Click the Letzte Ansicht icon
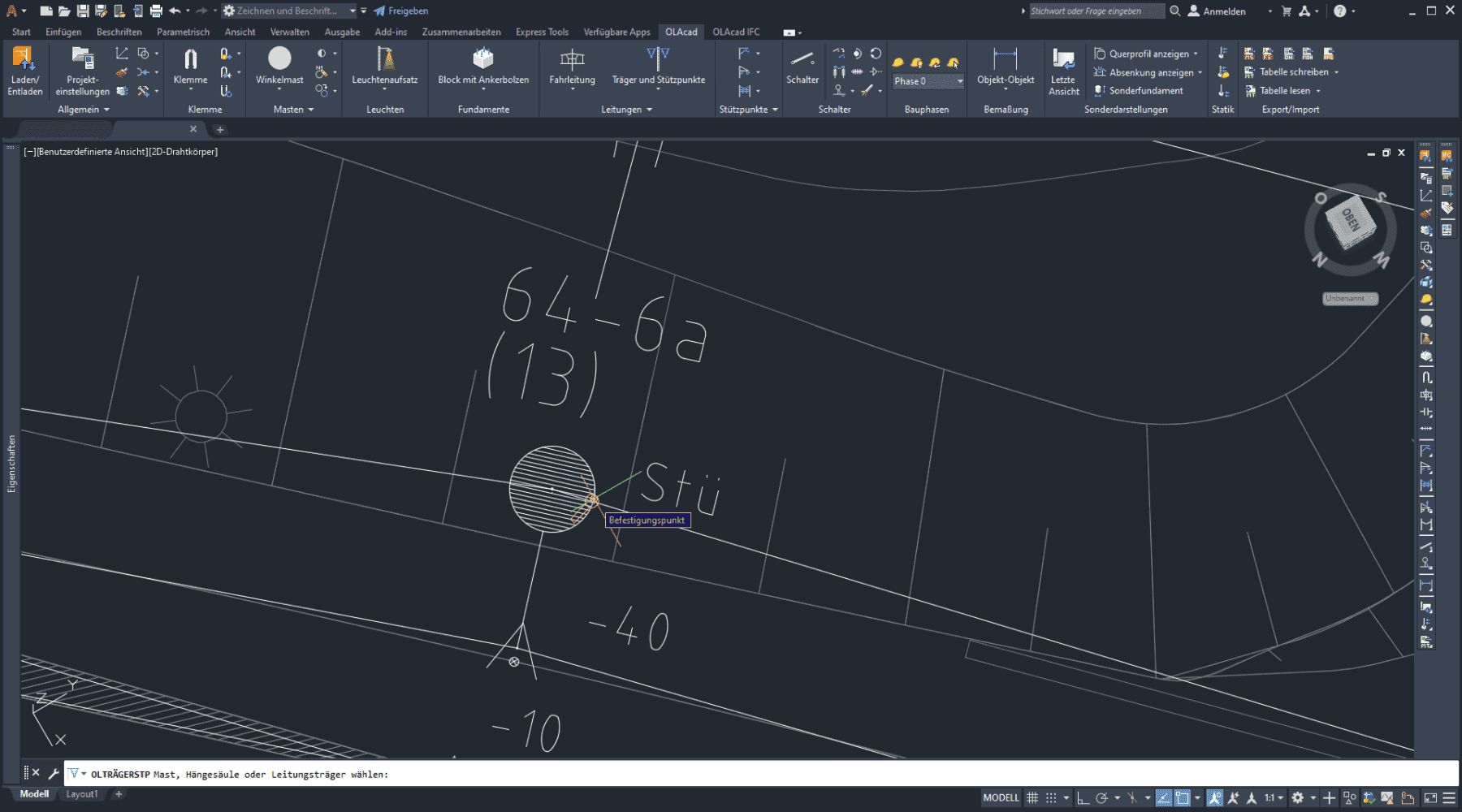This screenshot has width=1462, height=812. [1063, 59]
